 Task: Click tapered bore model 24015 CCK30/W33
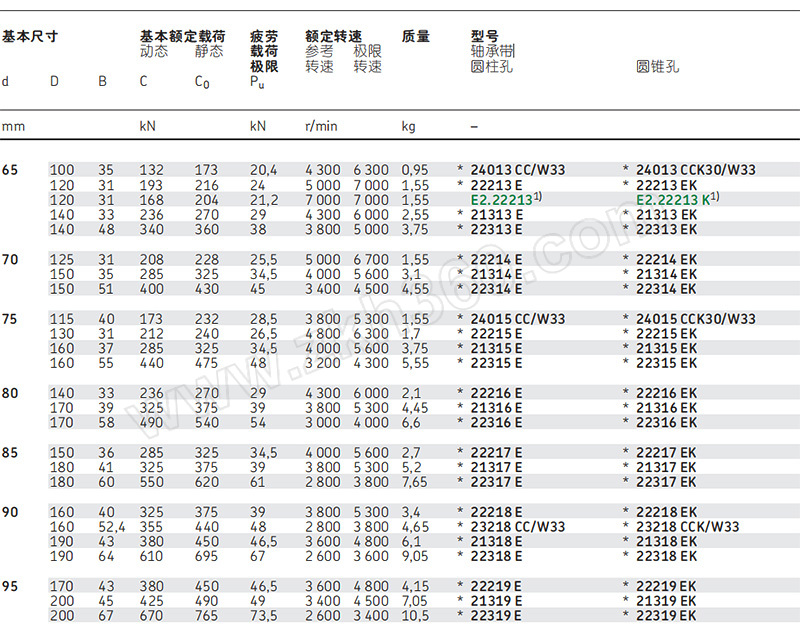pos(696,319)
